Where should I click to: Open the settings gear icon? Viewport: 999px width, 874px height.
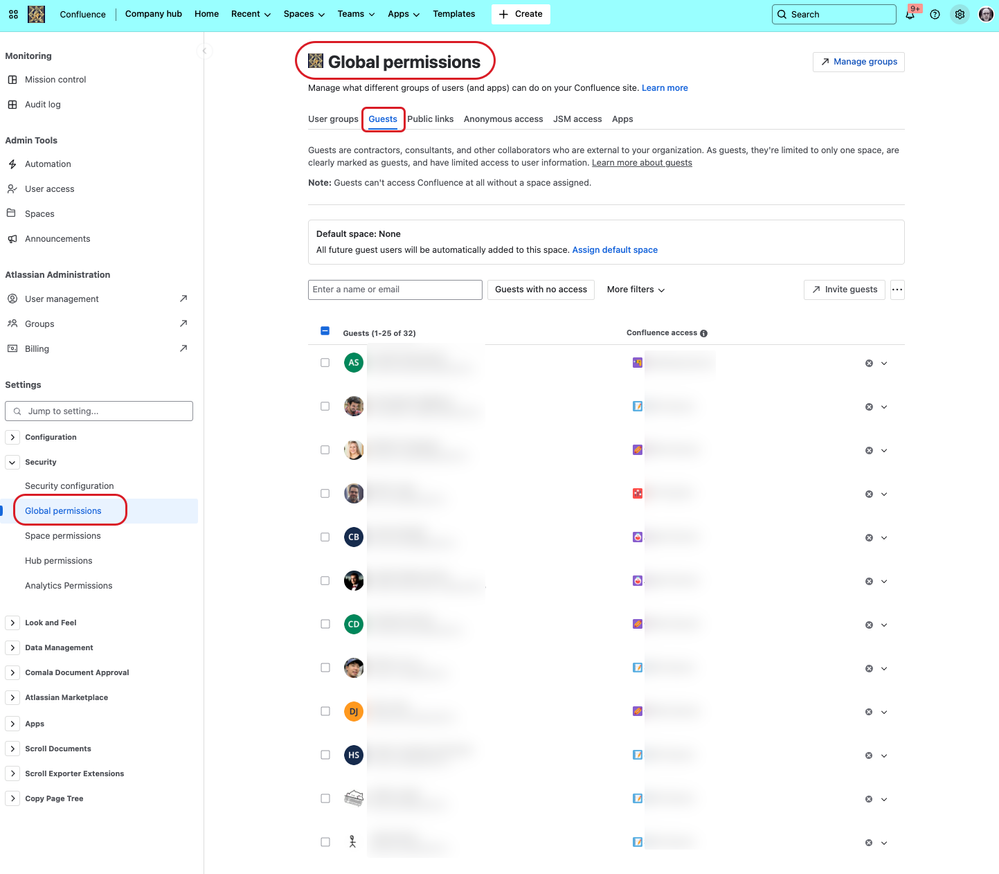[959, 15]
